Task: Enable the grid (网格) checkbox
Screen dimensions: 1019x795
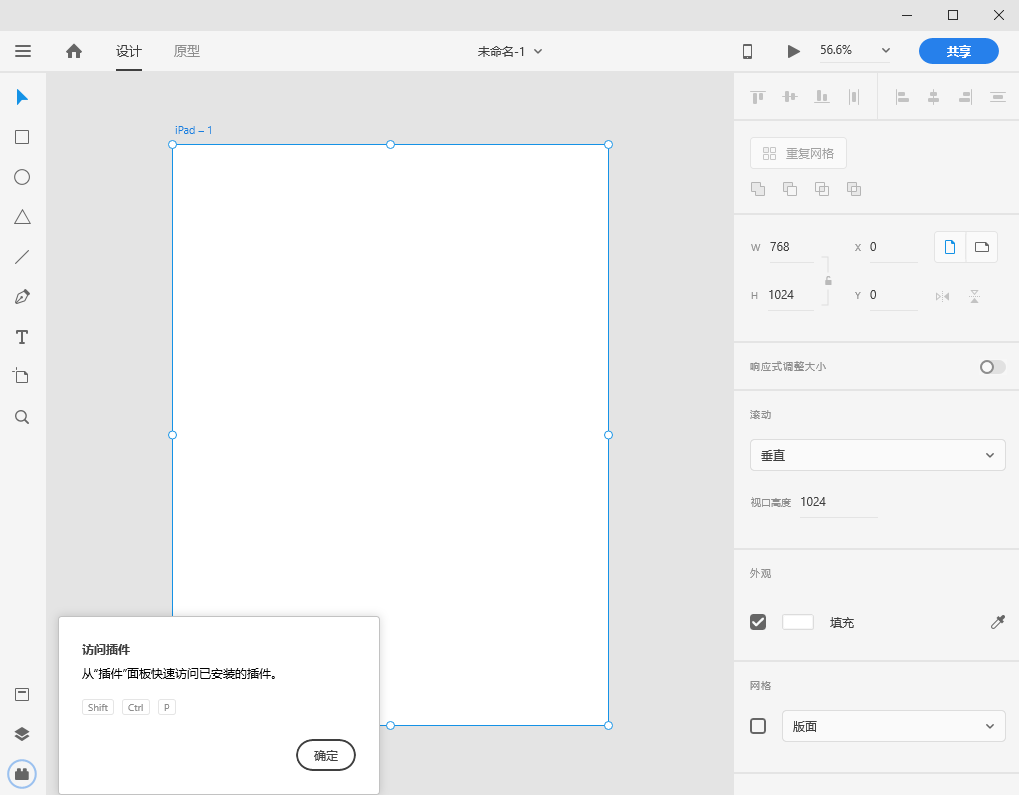Action: point(758,726)
